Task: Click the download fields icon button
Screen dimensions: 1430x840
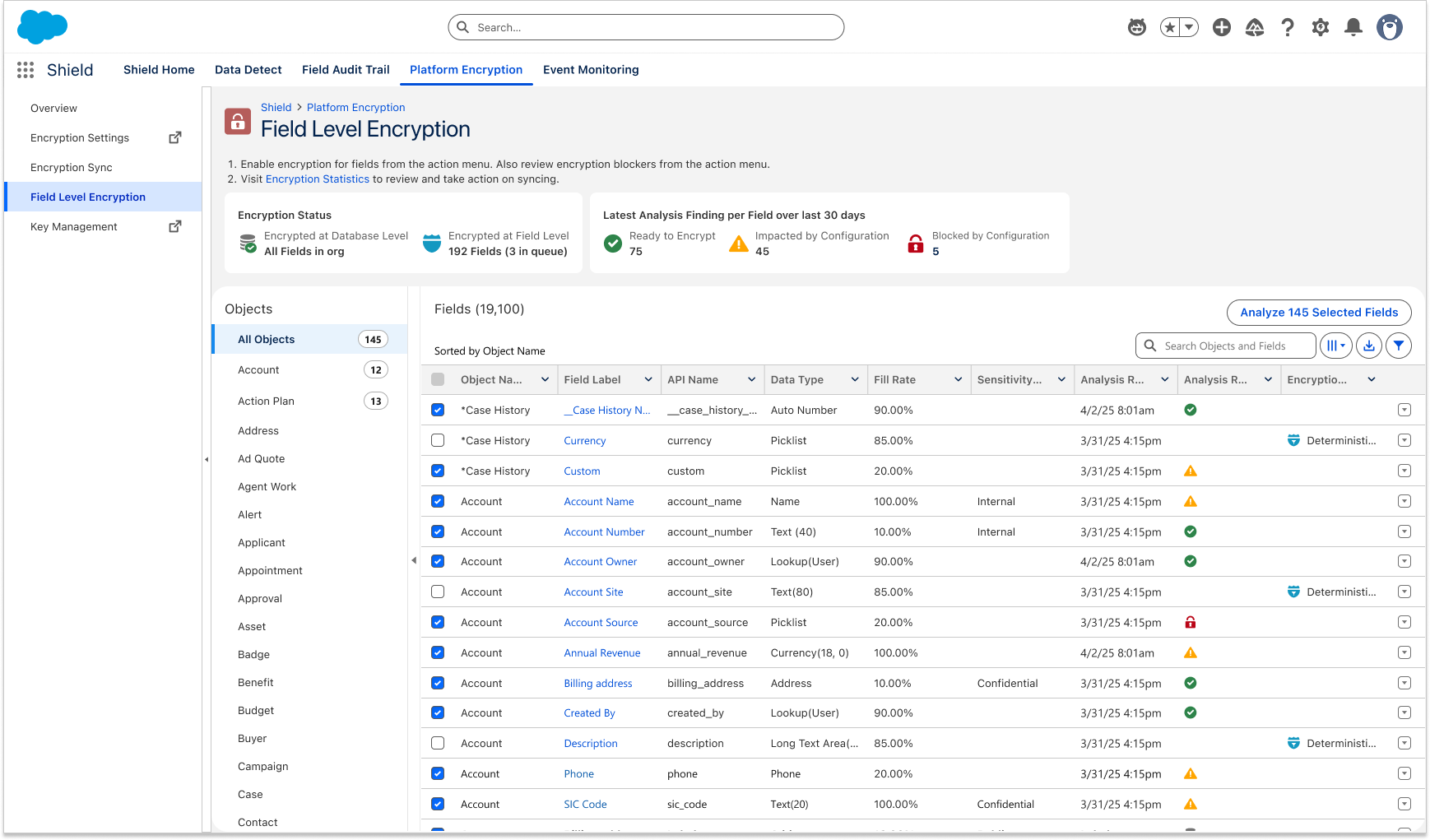Action: [x=1369, y=346]
